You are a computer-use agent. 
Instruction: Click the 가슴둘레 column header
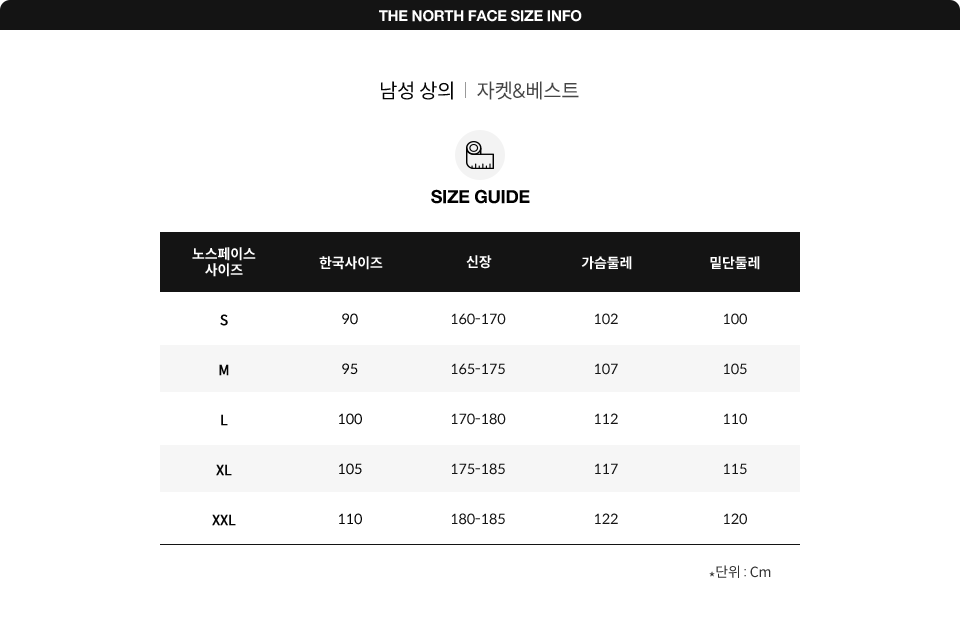tap(607, 263)
